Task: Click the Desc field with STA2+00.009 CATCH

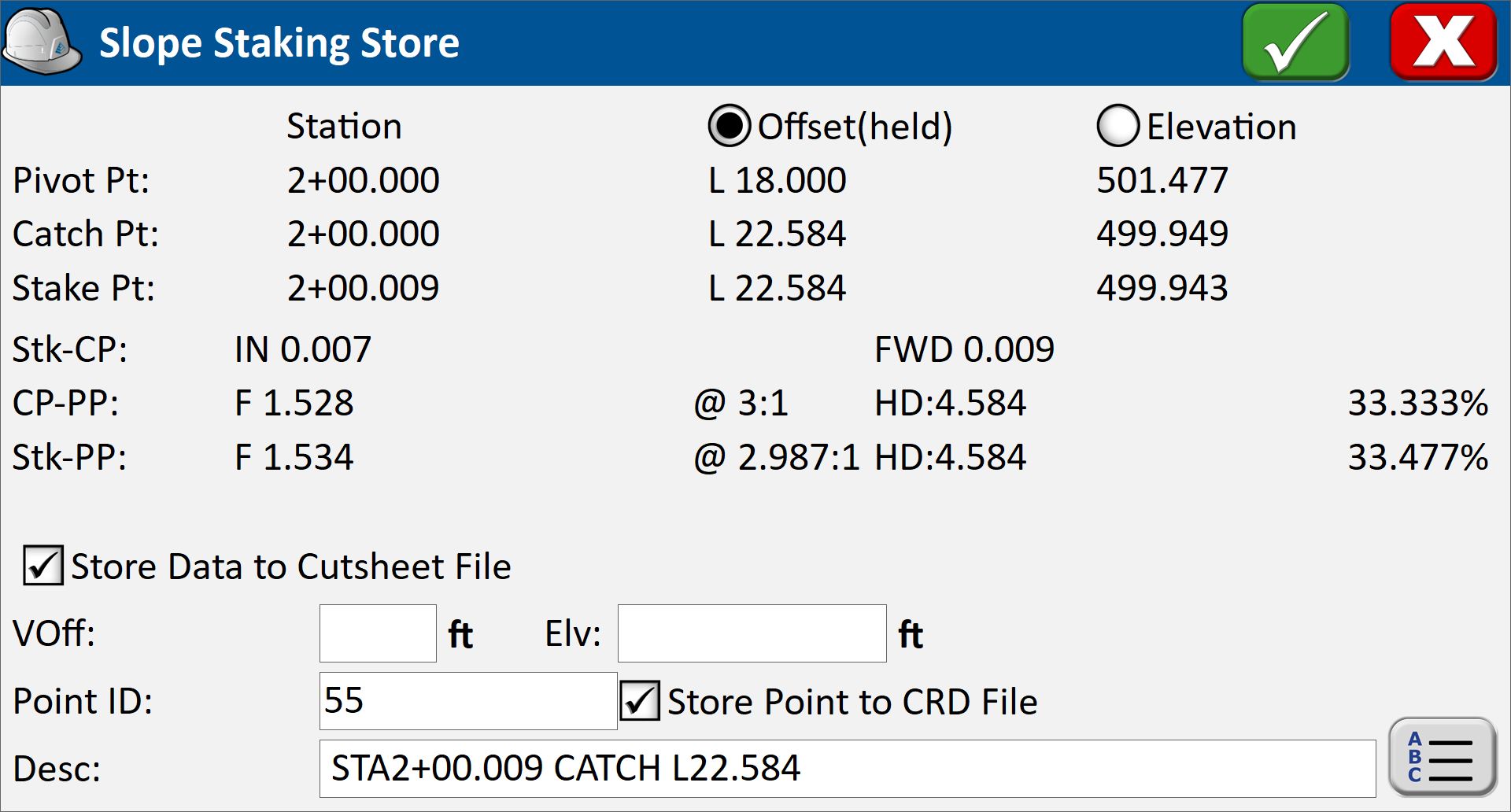Action: click(848, 769)
